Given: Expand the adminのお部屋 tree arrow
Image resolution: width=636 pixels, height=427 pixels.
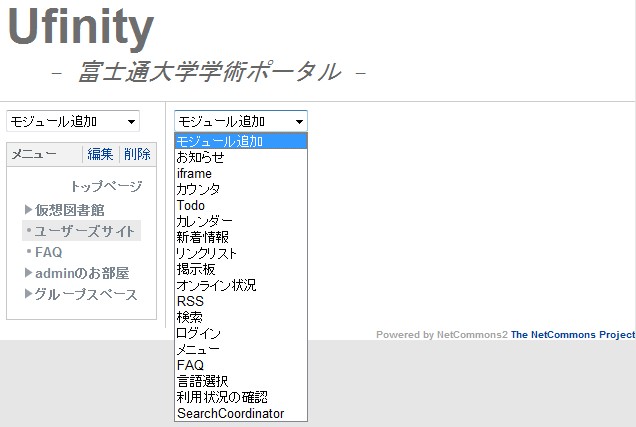Looking at the screenshot, I should 28,273.
